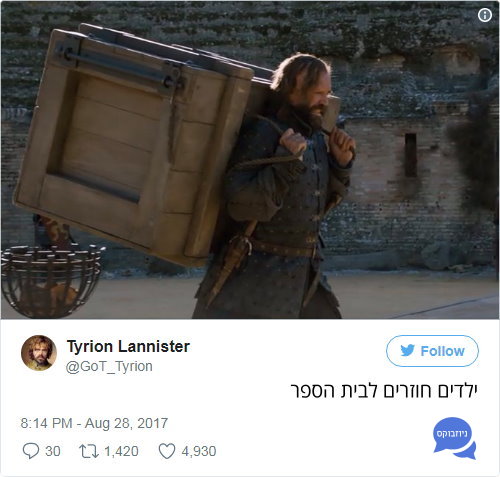Screen dimensions: 500x477
Task: Click the Twitter bird inside the Follow button
Action: 407,351
